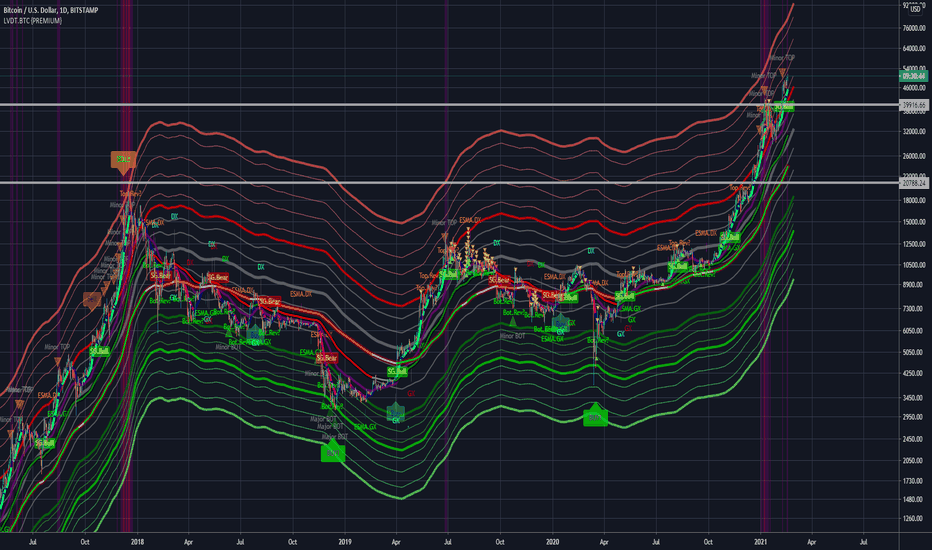Click the 32000.00 price axis label
Screen dimensions: 932x550
pos(914,131)
